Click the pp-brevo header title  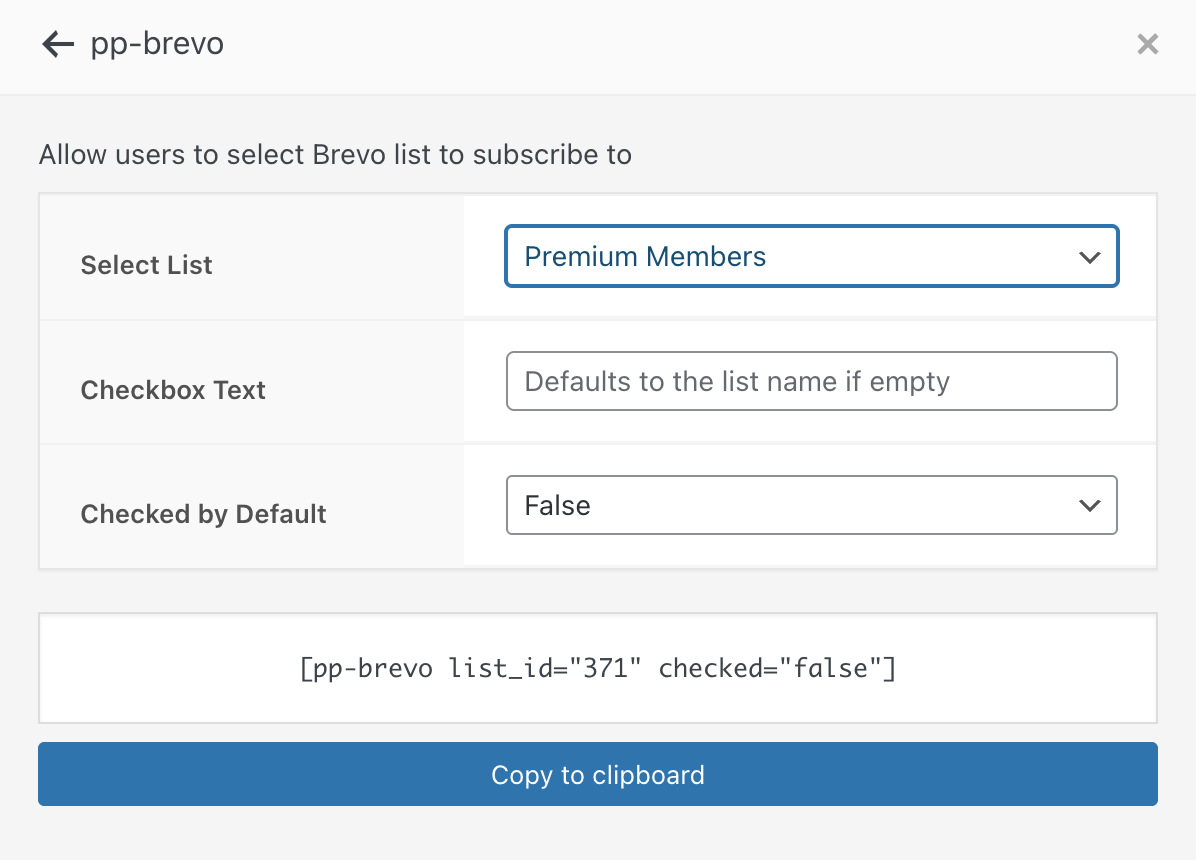coord(157,45)
